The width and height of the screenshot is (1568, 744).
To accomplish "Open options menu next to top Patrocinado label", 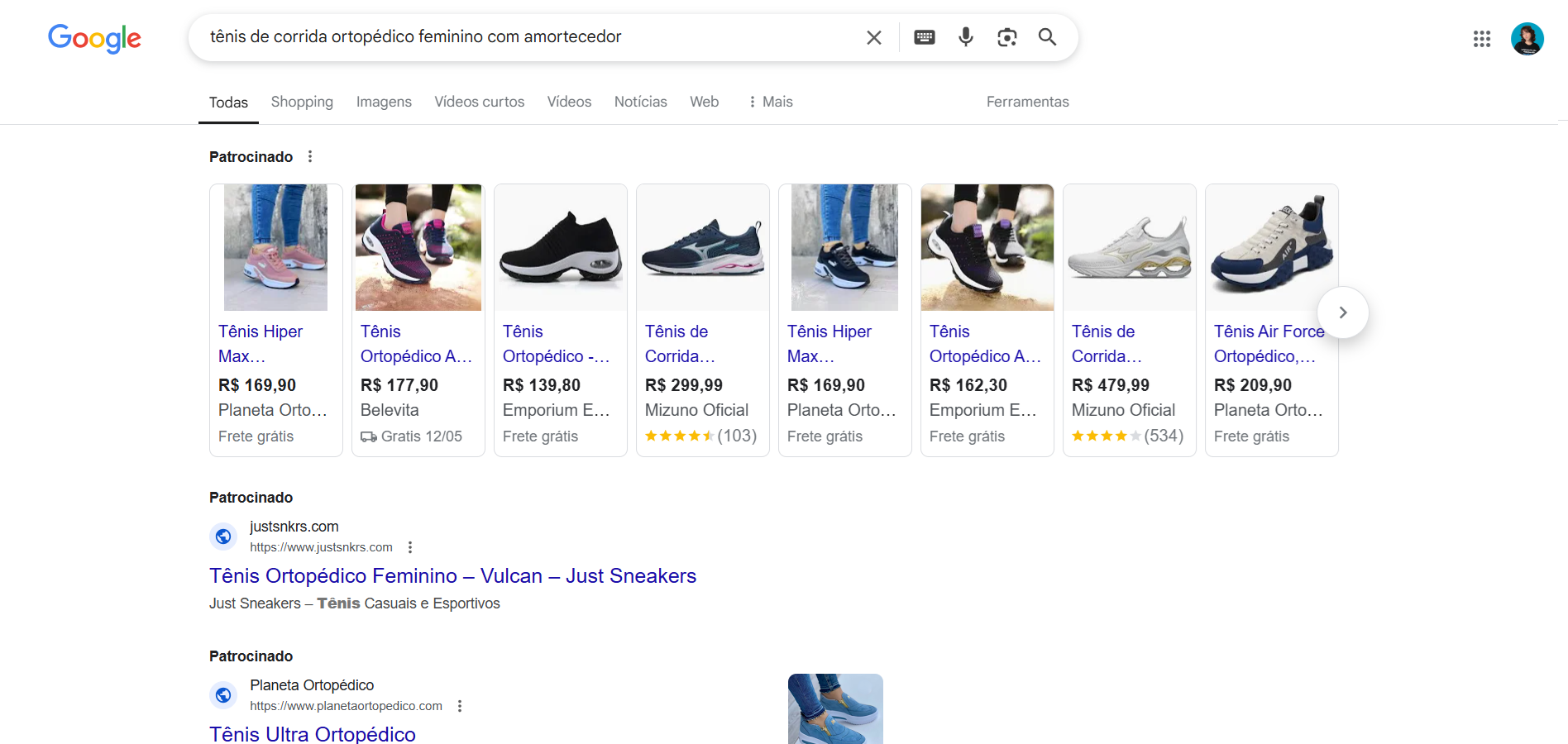I will (310, 156).
